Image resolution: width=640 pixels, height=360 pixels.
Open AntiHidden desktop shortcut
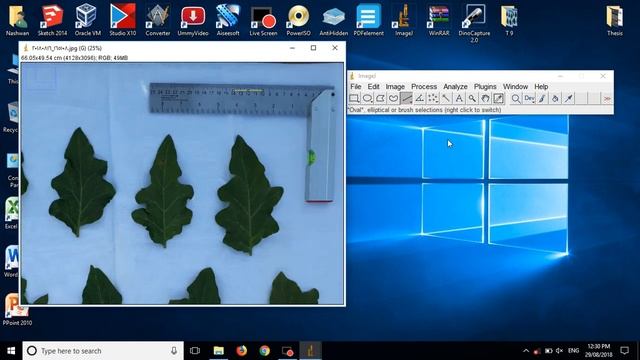[x=333, y=20]
